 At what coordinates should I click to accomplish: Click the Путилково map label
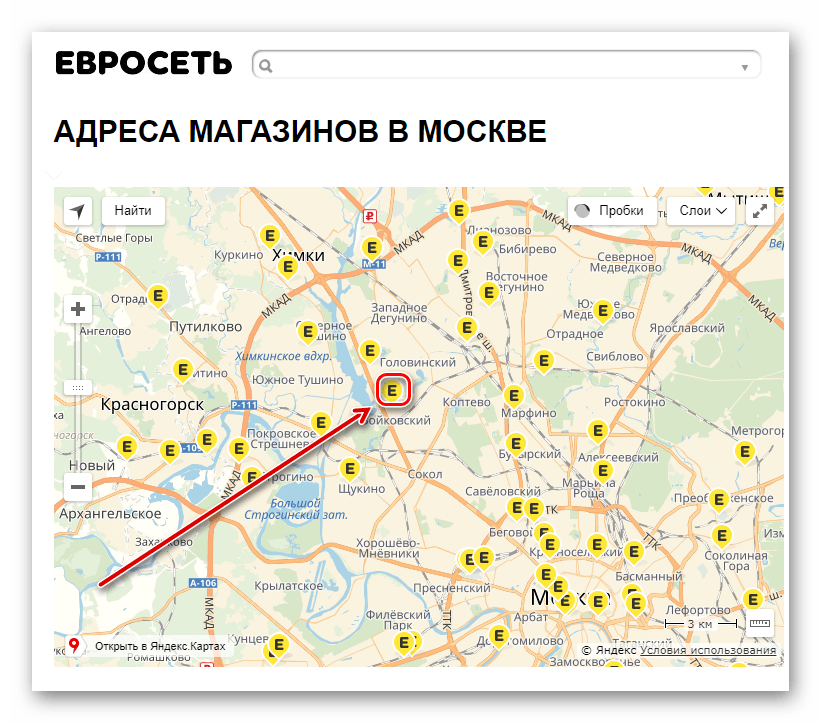coord(206,327)
